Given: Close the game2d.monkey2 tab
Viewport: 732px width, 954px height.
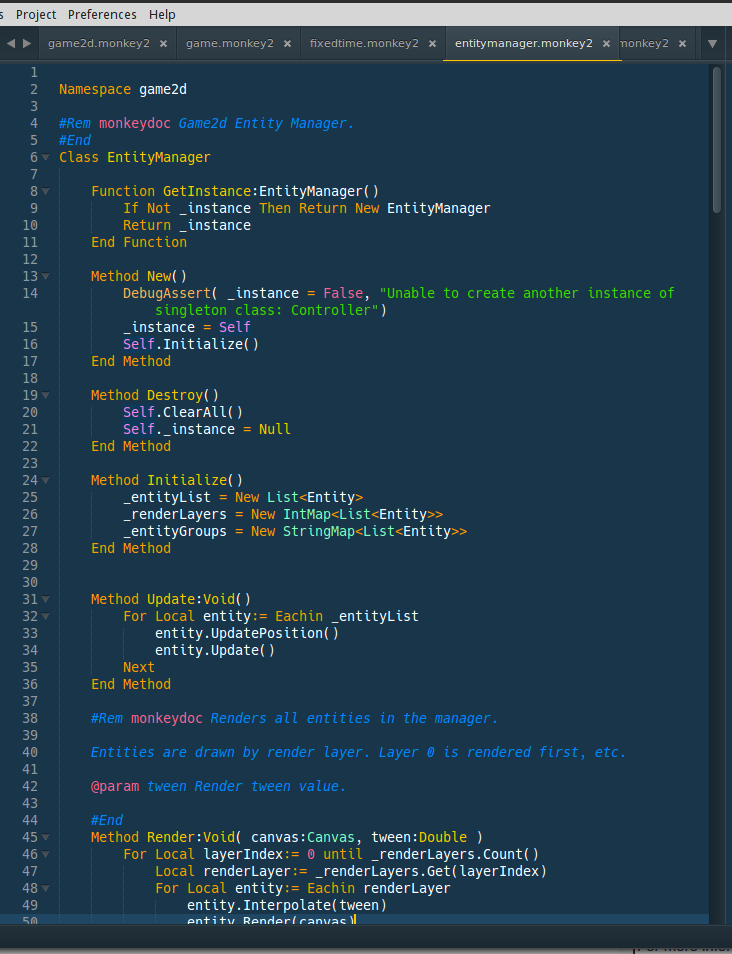Looking at the screenshot, I should pyautogui.click(x=163, y=44).
